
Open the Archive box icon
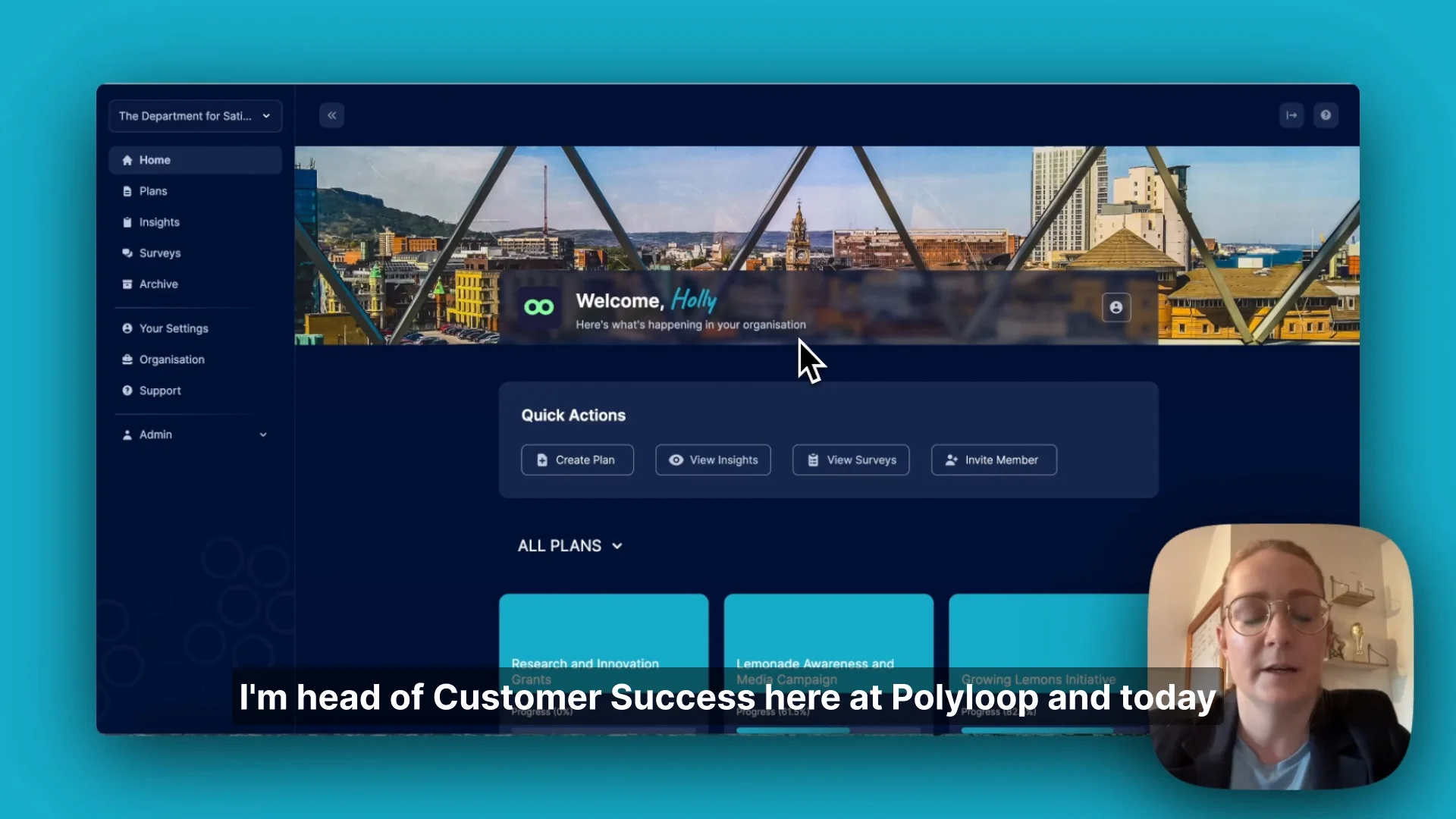point(126,284)
